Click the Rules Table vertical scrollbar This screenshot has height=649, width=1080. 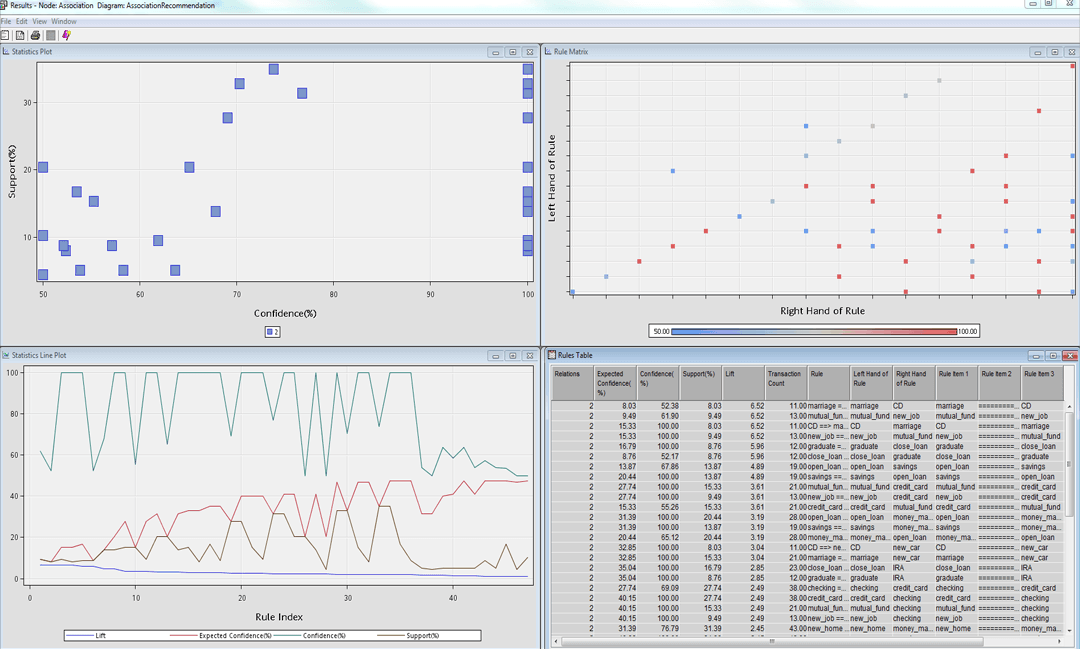coord(1070,465)
